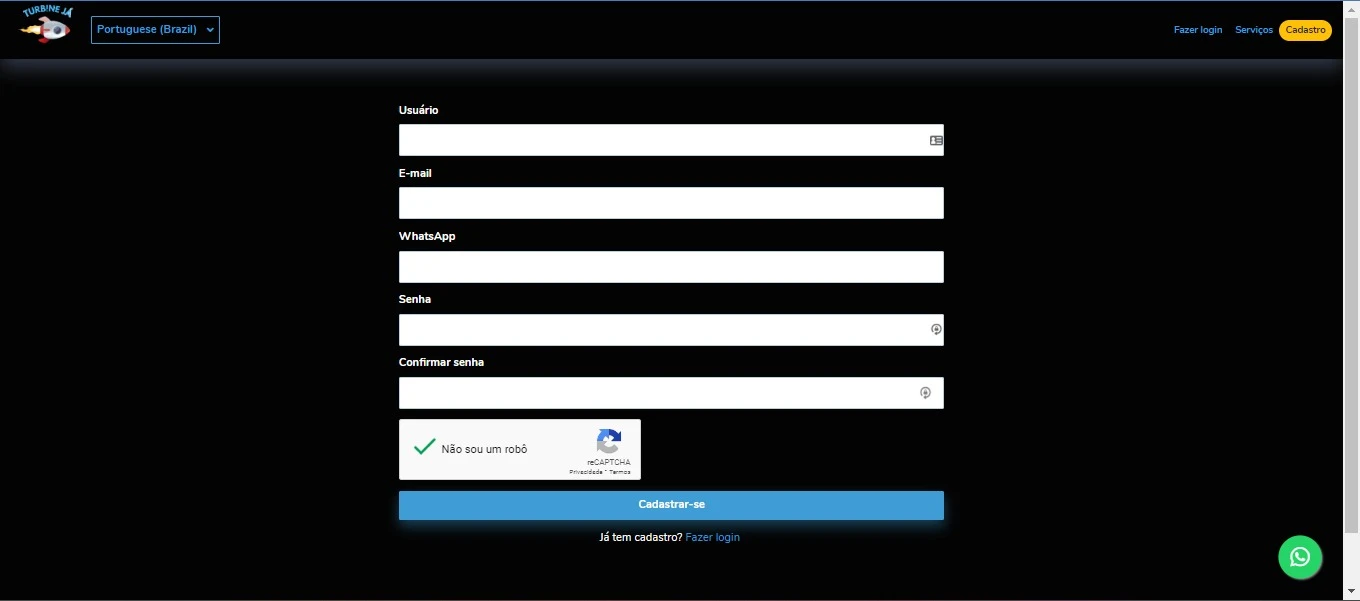The height and width of the screenshot is (601, 1360).
Task: Follow the Fazer login link below the form
Action: 712,537
